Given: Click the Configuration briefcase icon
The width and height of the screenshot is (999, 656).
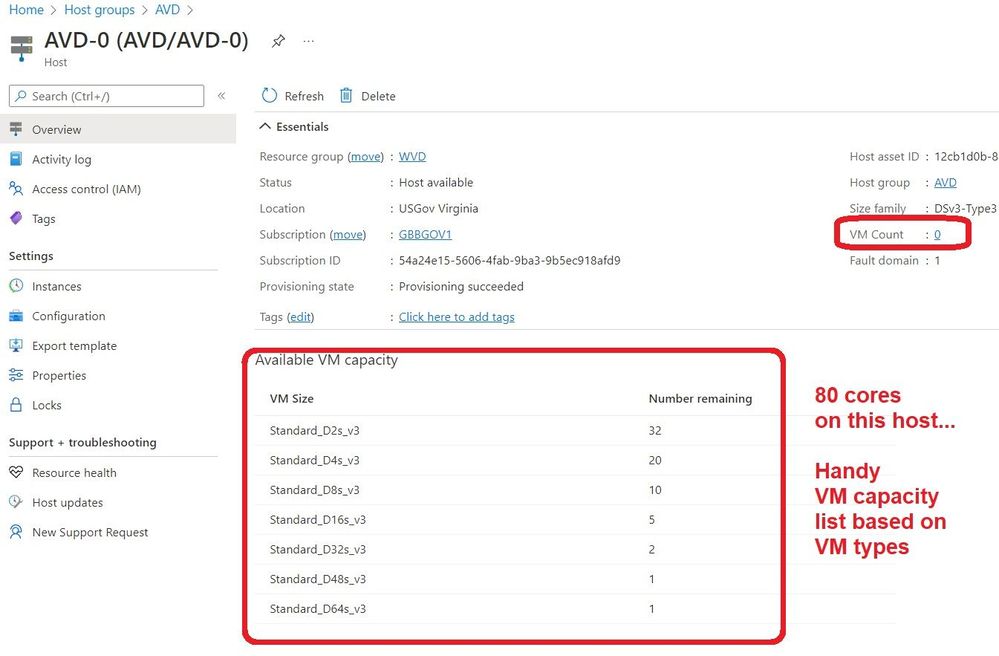Looking at the screenshot, I should (16, 315).
